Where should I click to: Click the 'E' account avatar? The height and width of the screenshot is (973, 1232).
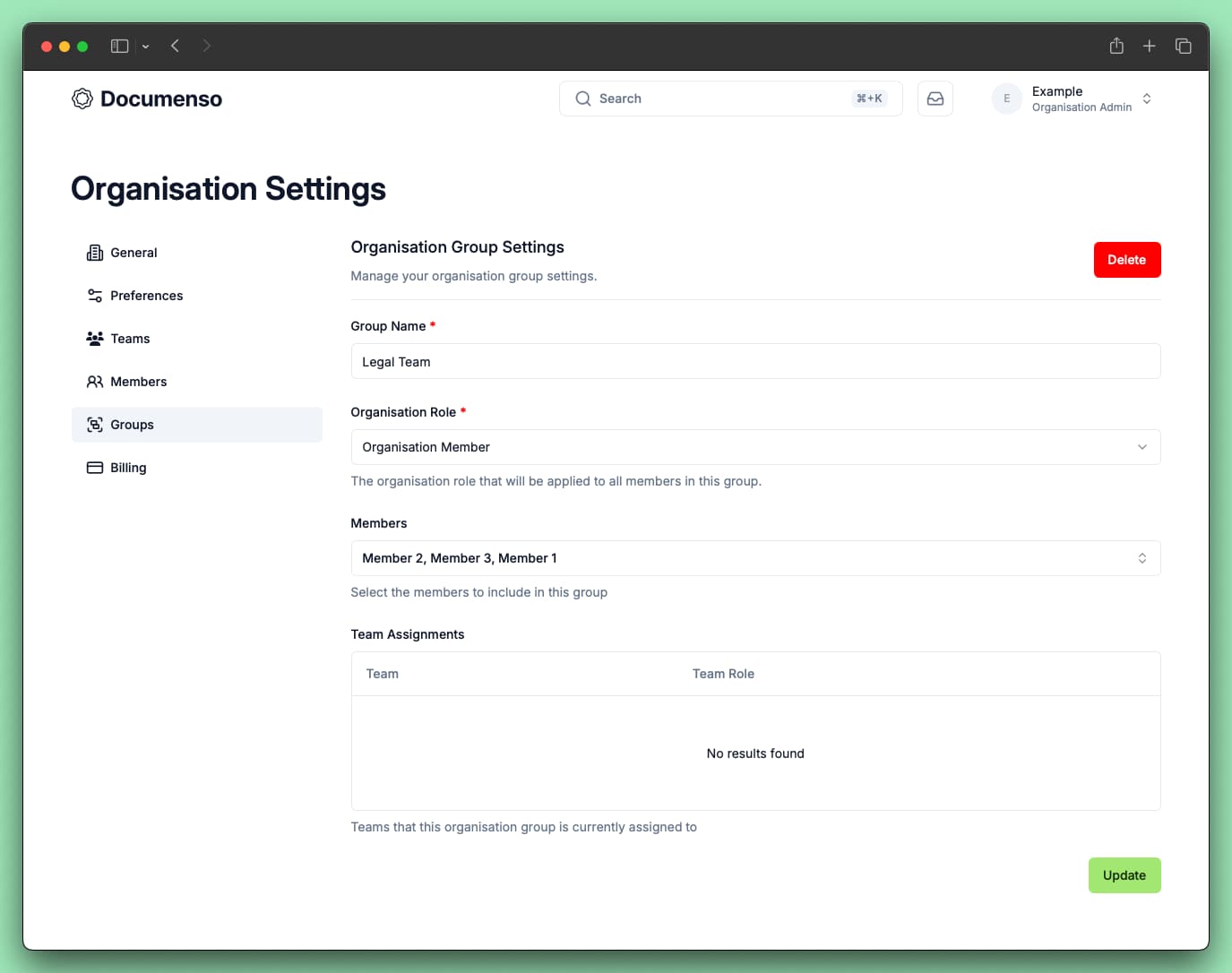pyautogui.click(x=1006, y=99)
